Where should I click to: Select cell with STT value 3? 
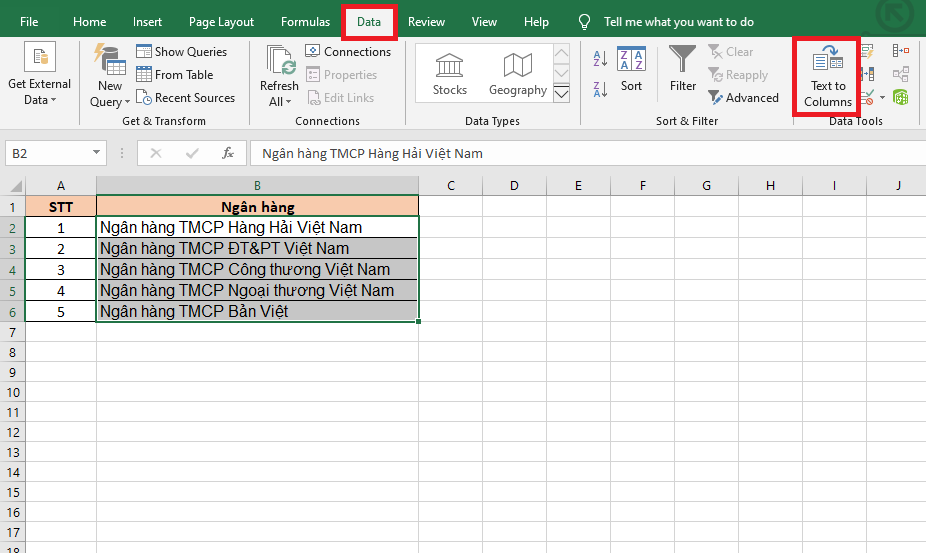61,269
